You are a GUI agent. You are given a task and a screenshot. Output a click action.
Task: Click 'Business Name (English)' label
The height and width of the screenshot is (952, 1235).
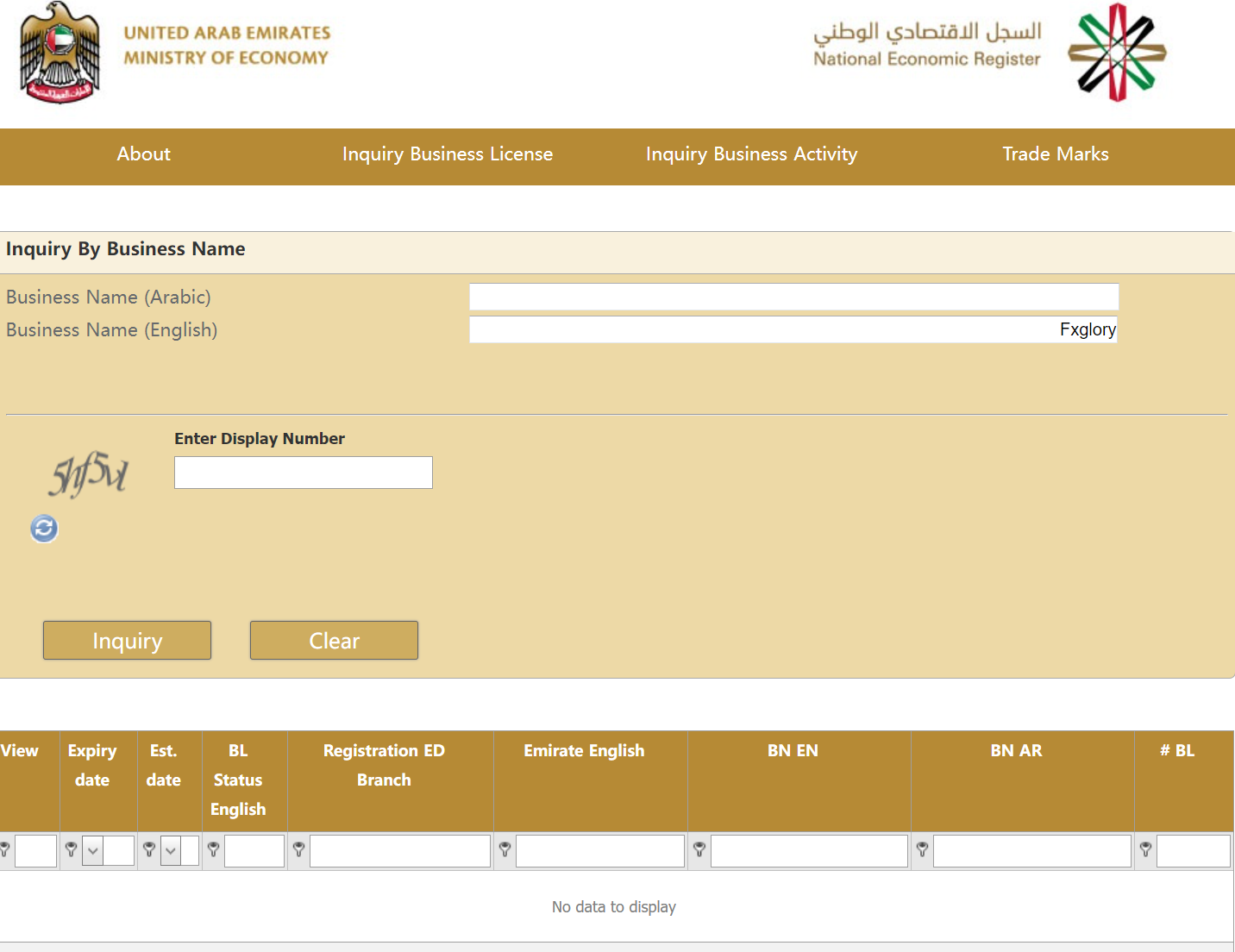(x=112, y=330)
